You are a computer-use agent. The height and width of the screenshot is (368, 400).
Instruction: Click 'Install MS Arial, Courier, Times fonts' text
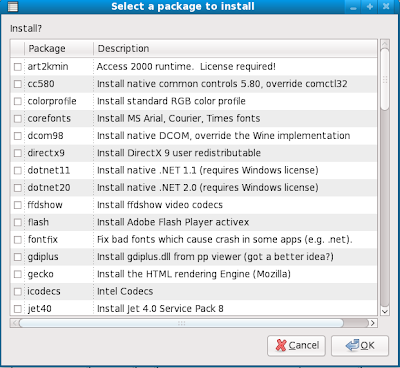tap(179, 119)
